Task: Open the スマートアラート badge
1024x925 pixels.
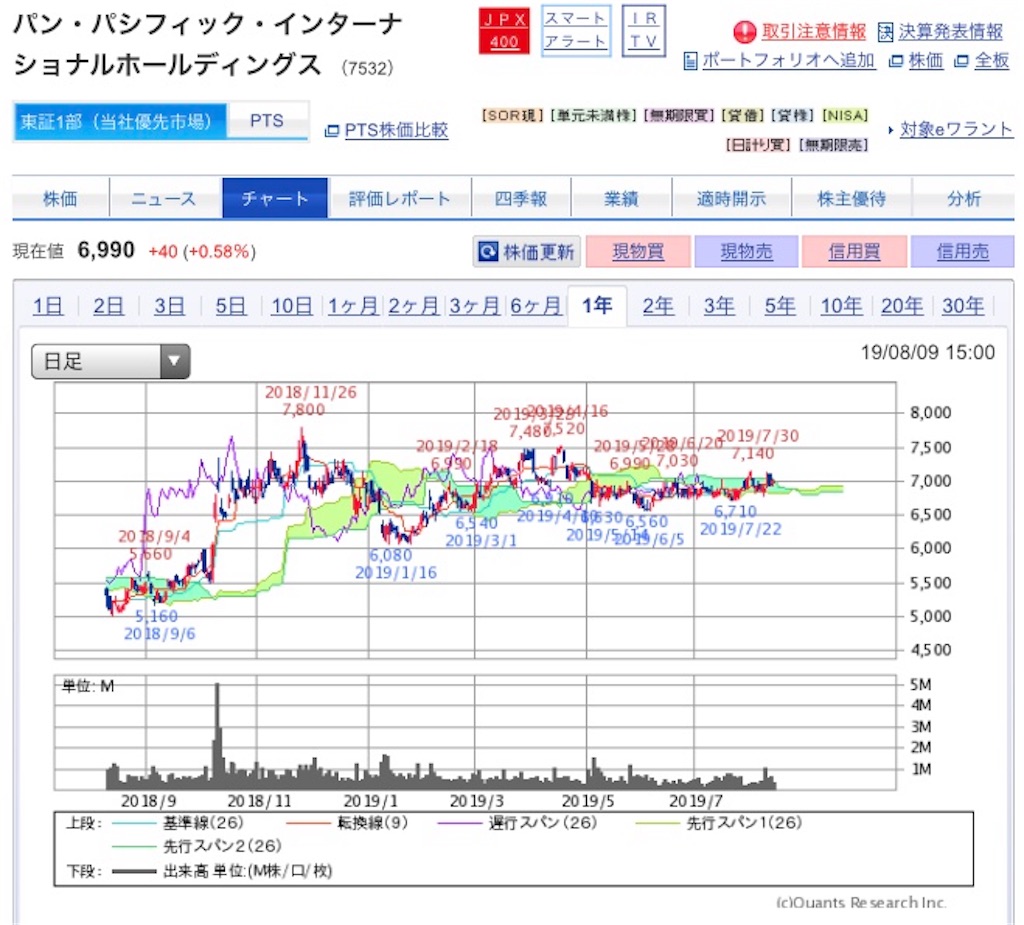Action: [x=575, y=30]
